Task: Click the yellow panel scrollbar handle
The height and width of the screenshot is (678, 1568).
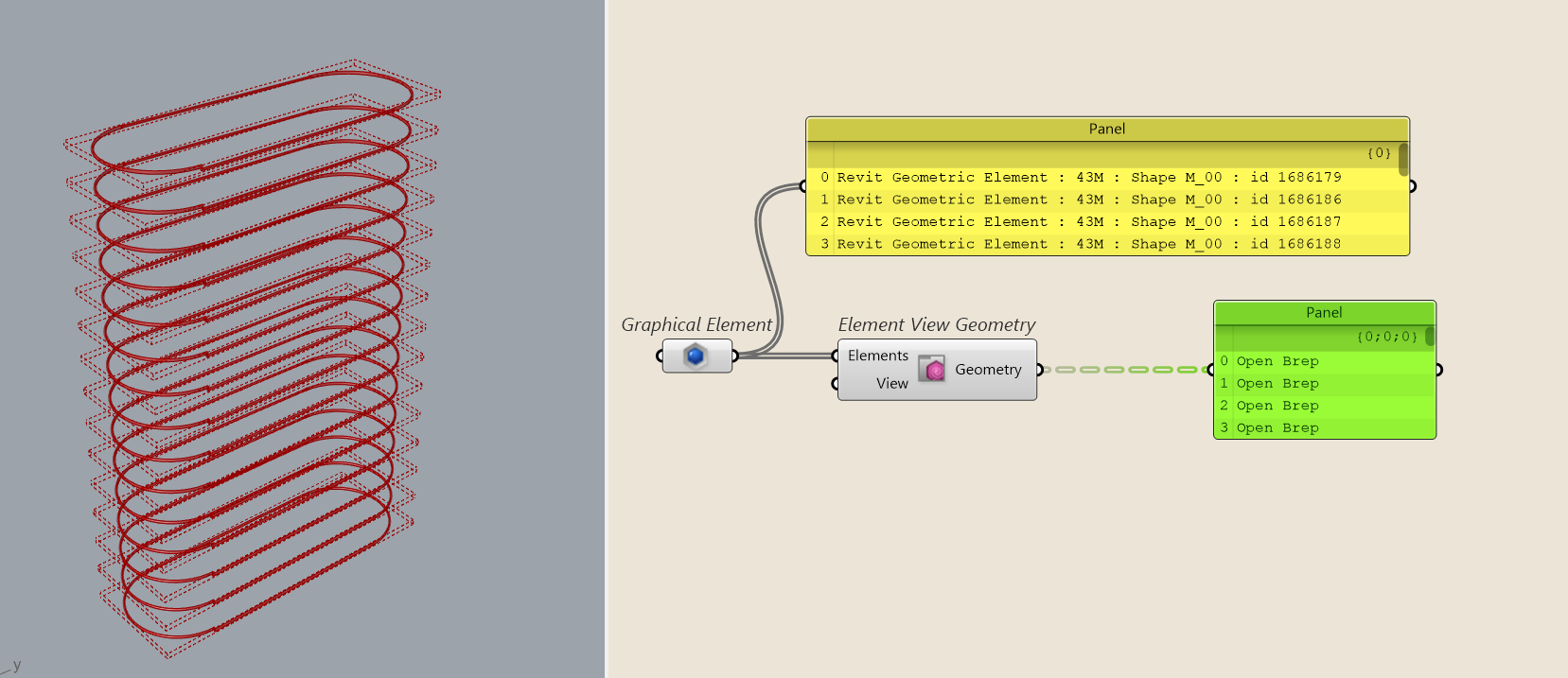Action: pos(1402,159)
